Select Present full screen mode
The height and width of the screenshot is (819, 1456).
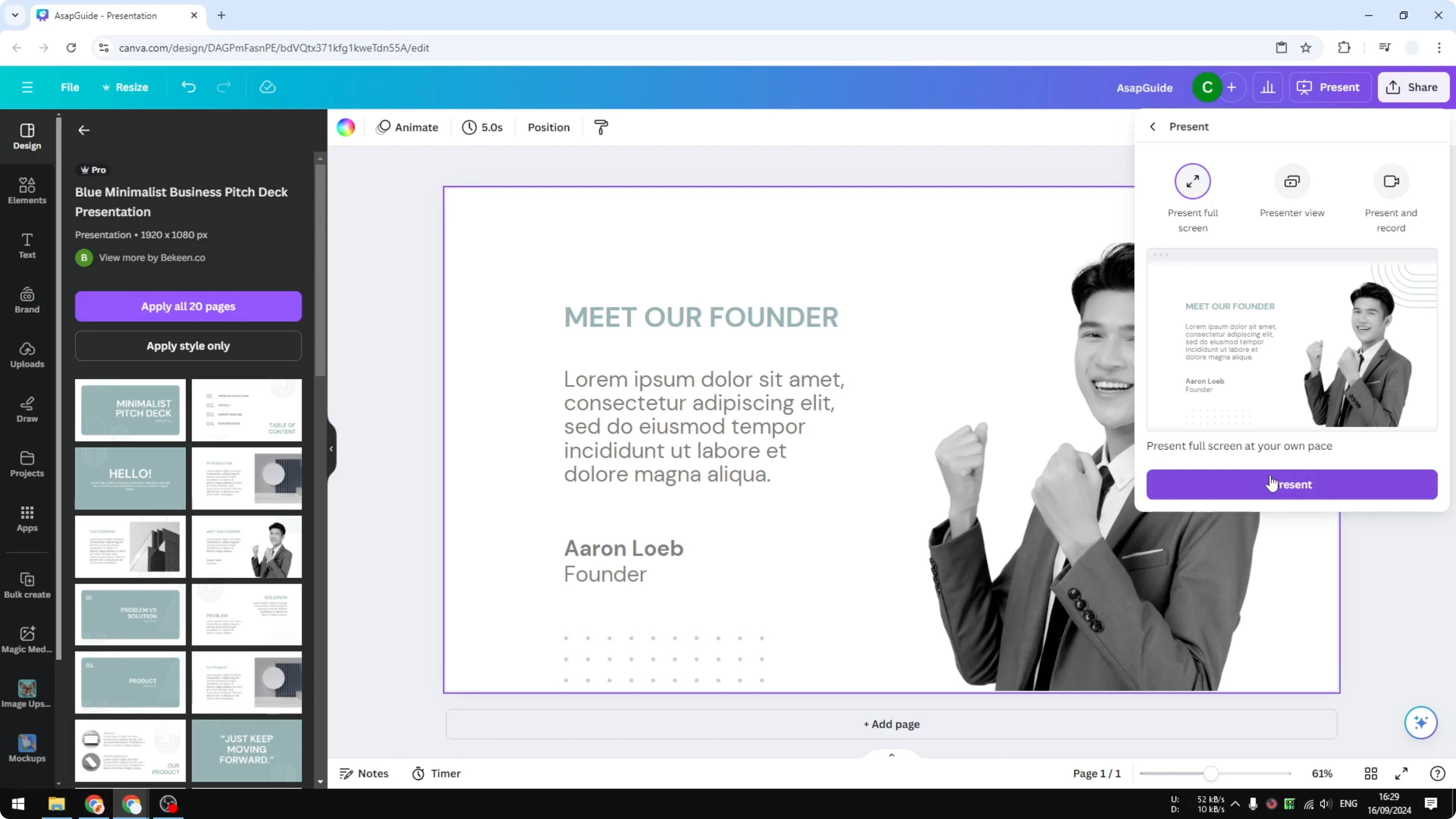(x=1192, y=198)
